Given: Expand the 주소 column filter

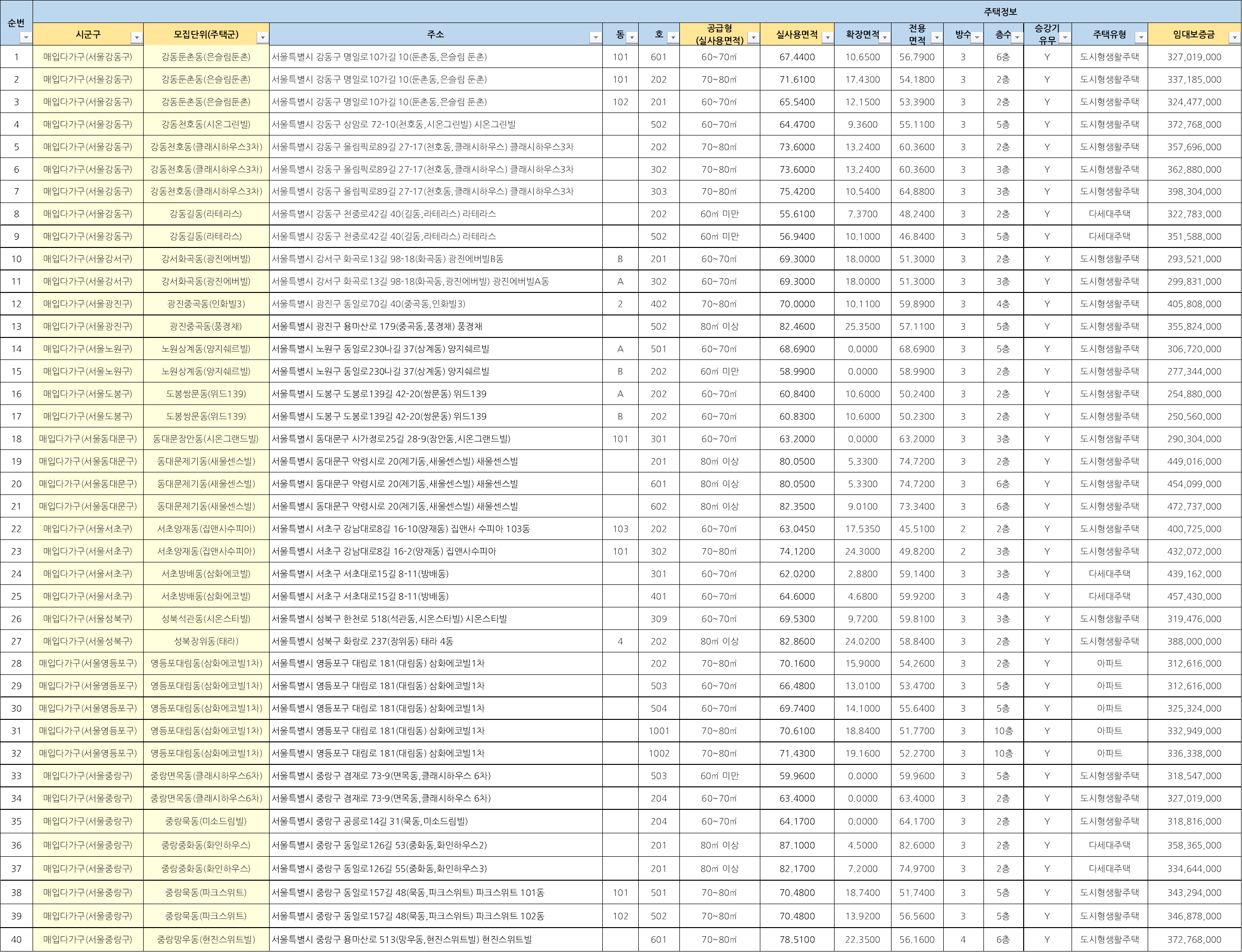Looking at the screenshot, I should tap(595, 38).
